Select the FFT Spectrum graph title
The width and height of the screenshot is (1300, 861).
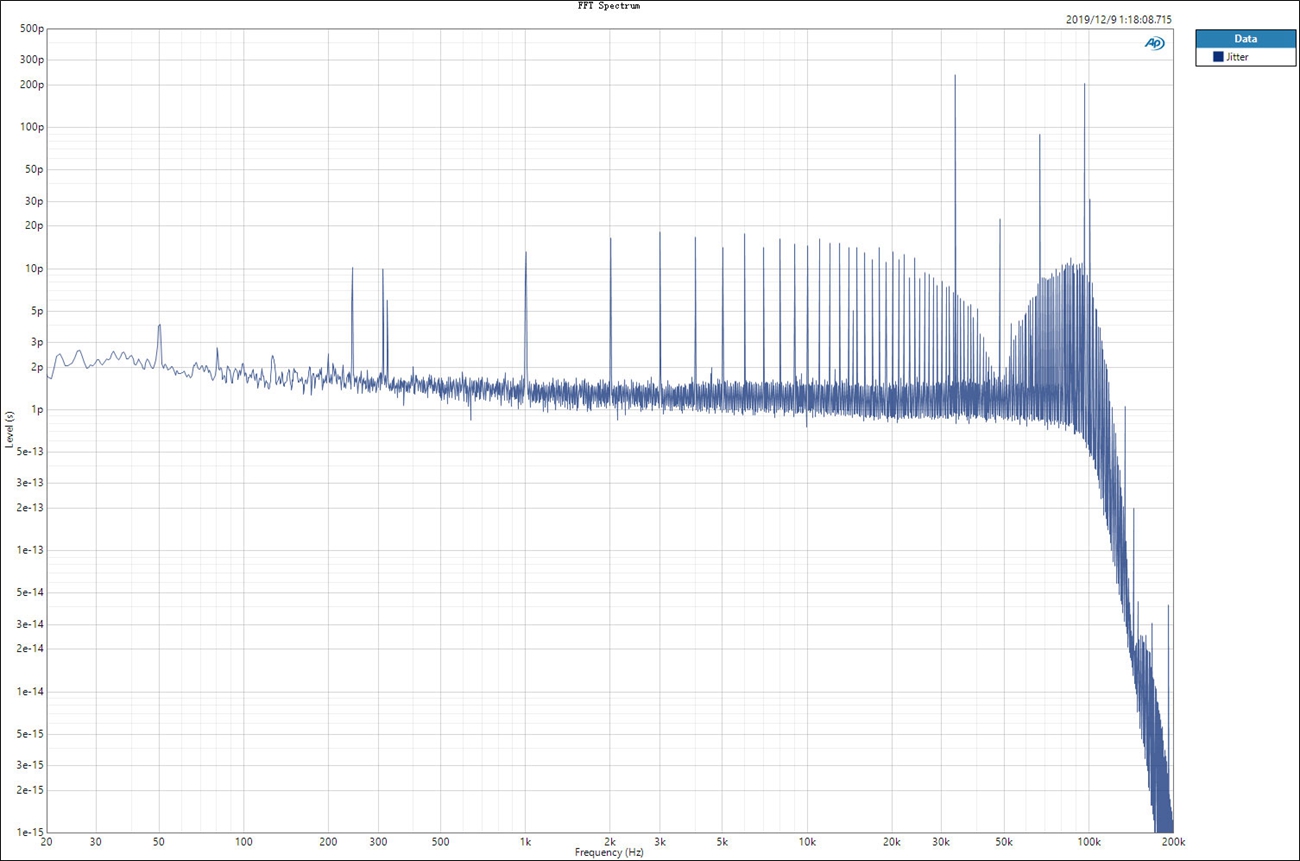(x=608, y=6)
